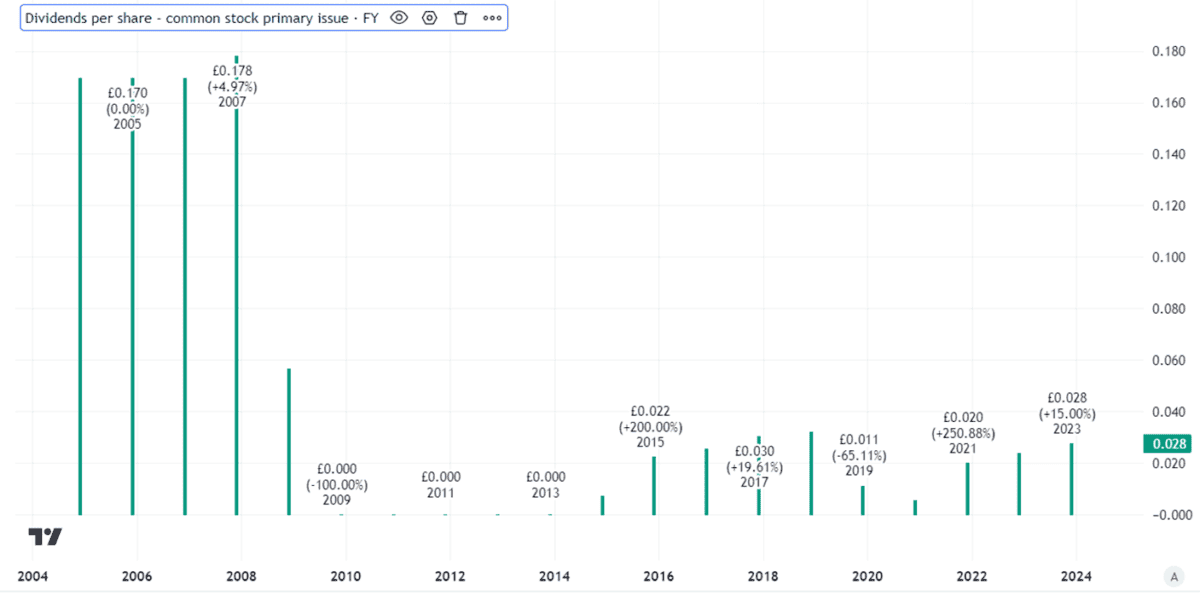Screen dimensions: 1200x595
Task: Click the 0.180 value on price scale
Action: point(1170,51)
